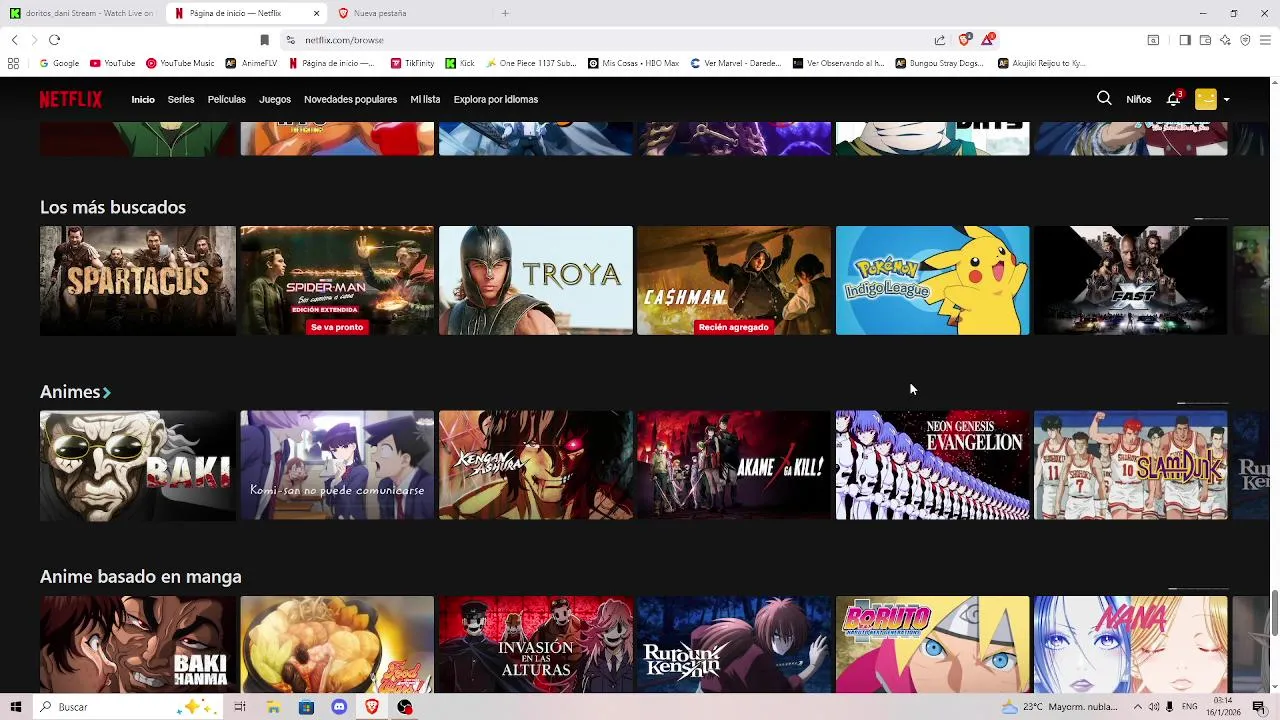
Task: Open Baki thumbnail in Animes row
Action: 138,465
